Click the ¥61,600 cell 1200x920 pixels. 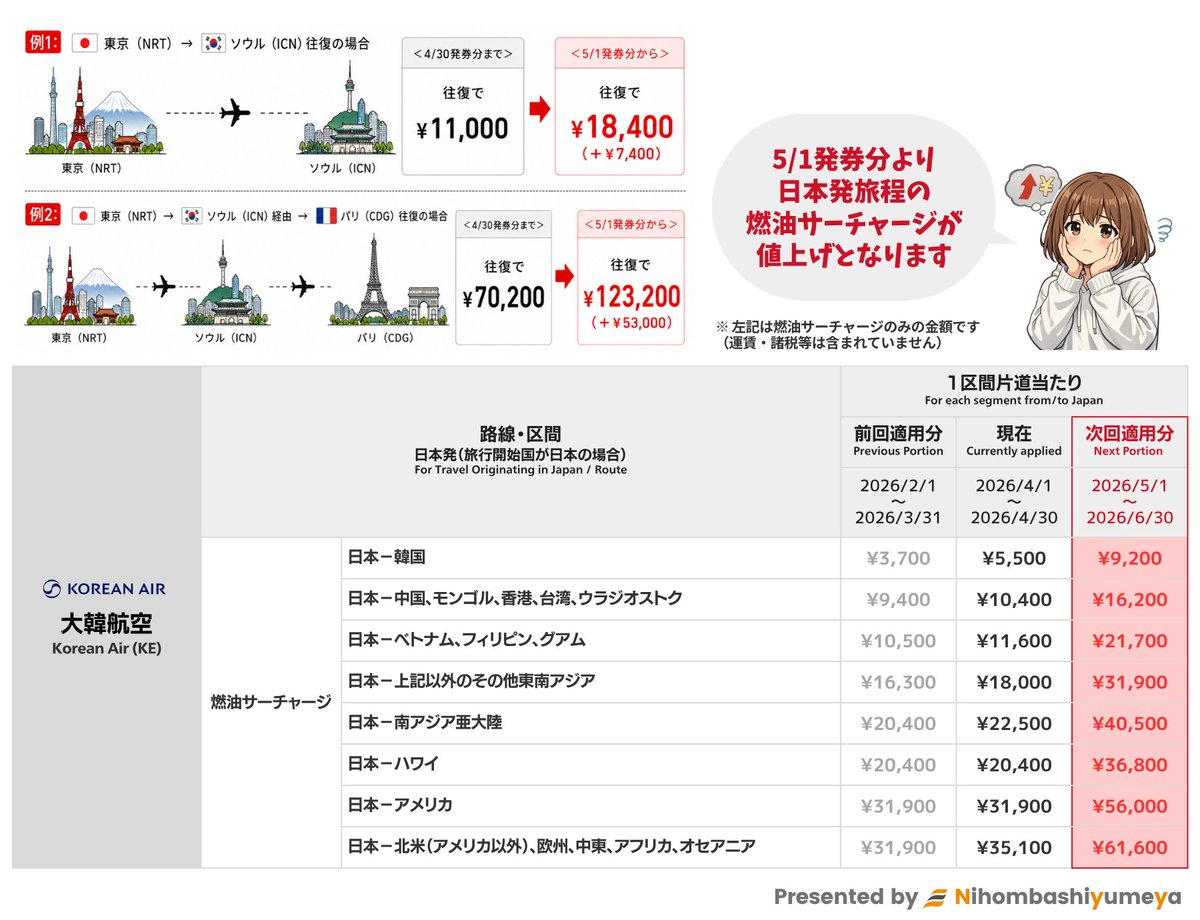(1129, 848)
